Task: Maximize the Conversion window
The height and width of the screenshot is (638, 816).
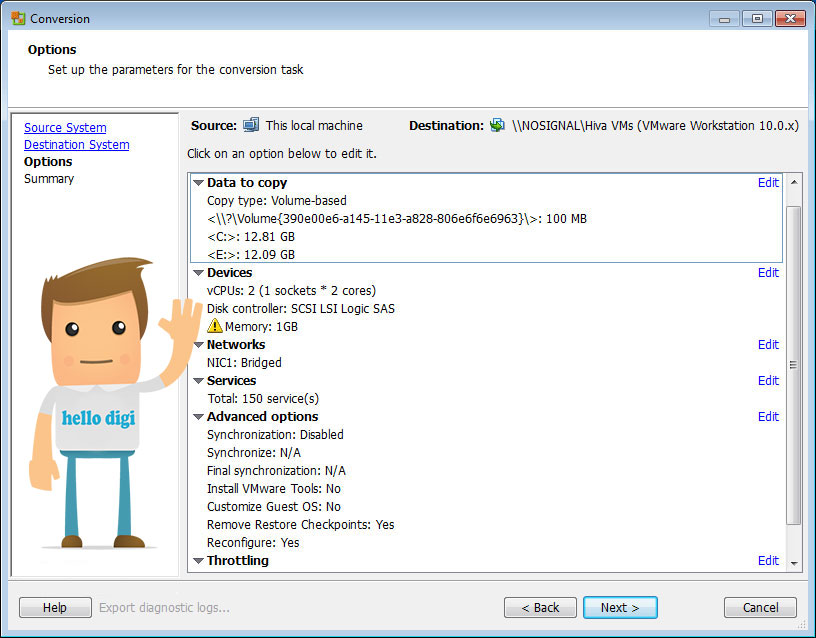Action: click(x=757, y=19)
